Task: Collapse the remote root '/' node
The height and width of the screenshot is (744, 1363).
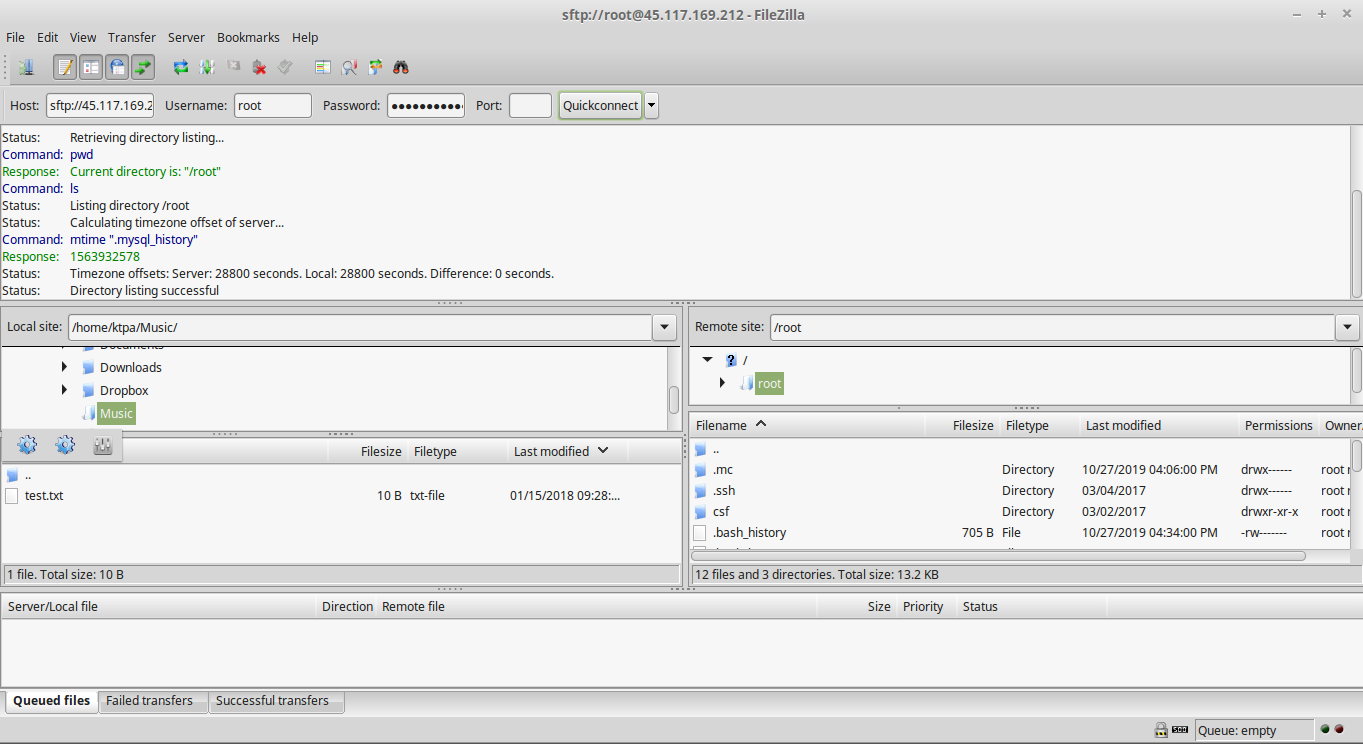Action: 708,360
